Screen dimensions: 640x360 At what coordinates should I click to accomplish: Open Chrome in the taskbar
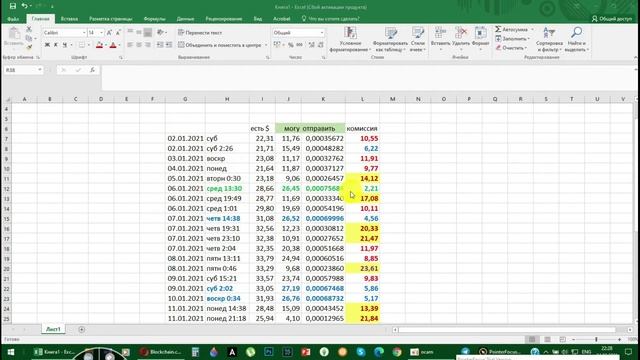click(397, 352)
